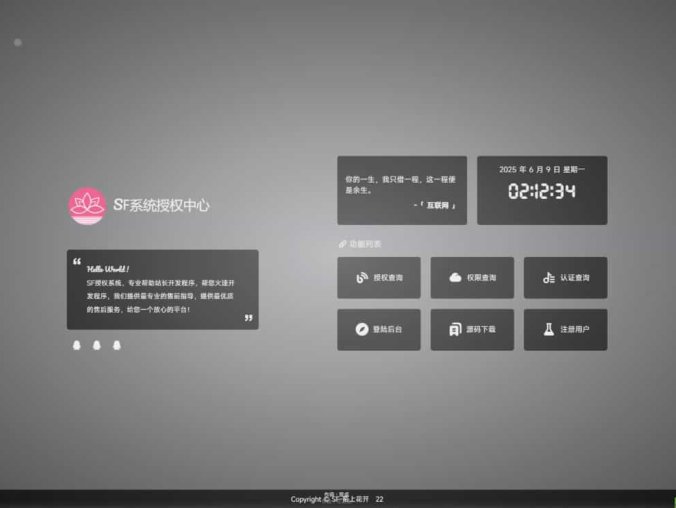This screenshot has width=676, height=508.
Task: Click the 互联网 quote source text
Action: point(437,205)
